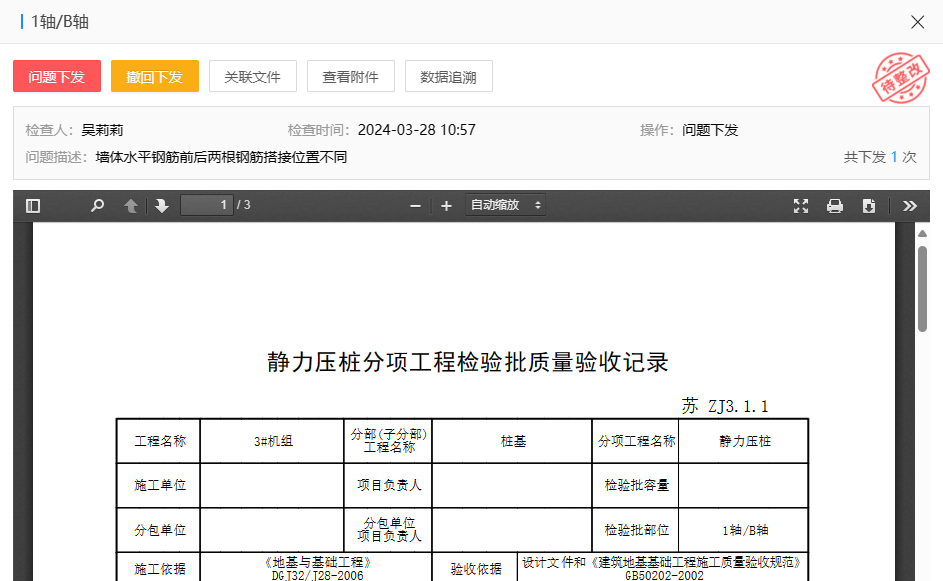Click the 施工单位 table cell
Image resolution: width=943 pixels, height=581 pixels.
tap(159, 485)
